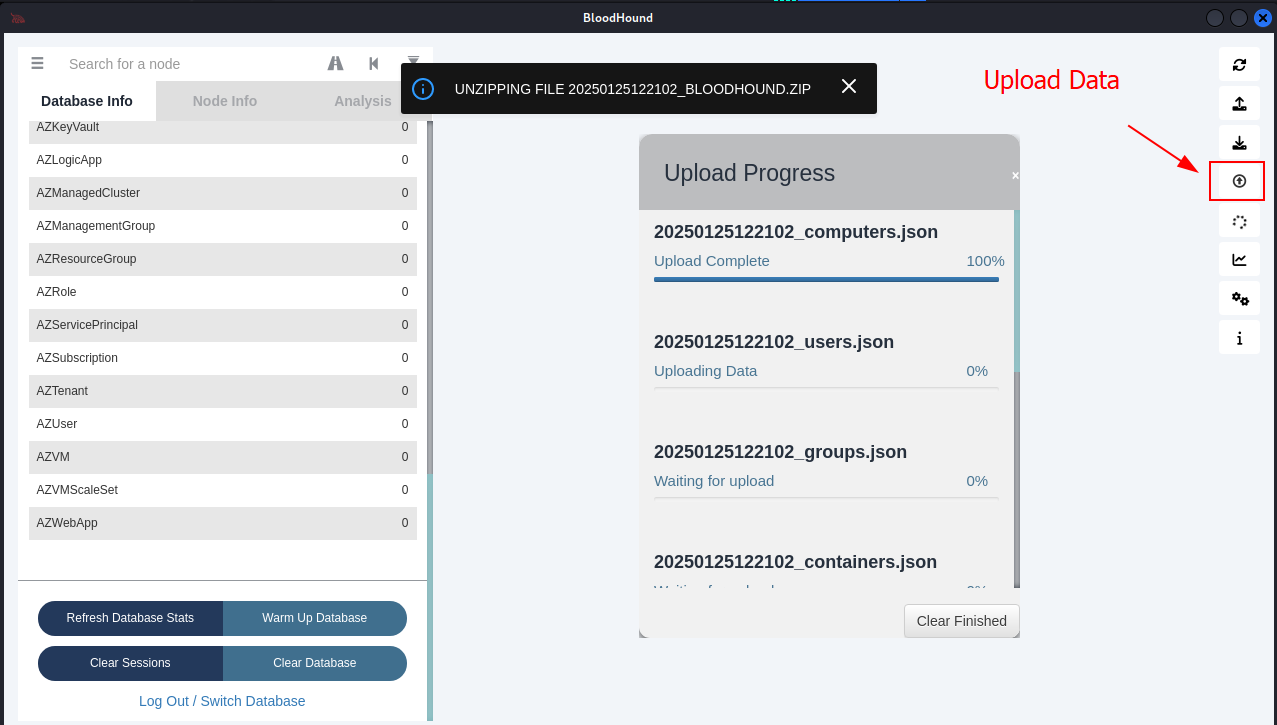Select the AZTenant row
The image size is (1277, 725).
pyautogui.click(x=223, y=391)
